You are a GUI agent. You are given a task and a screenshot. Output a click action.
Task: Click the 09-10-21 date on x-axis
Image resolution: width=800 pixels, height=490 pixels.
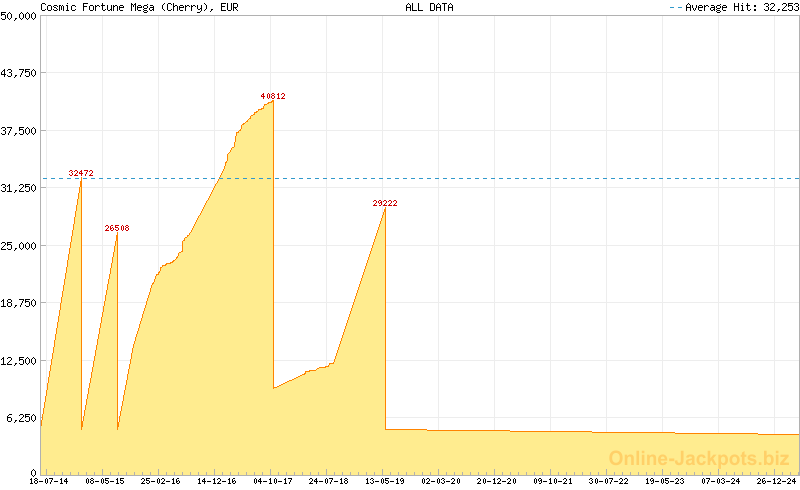click(x=553, y=481)
